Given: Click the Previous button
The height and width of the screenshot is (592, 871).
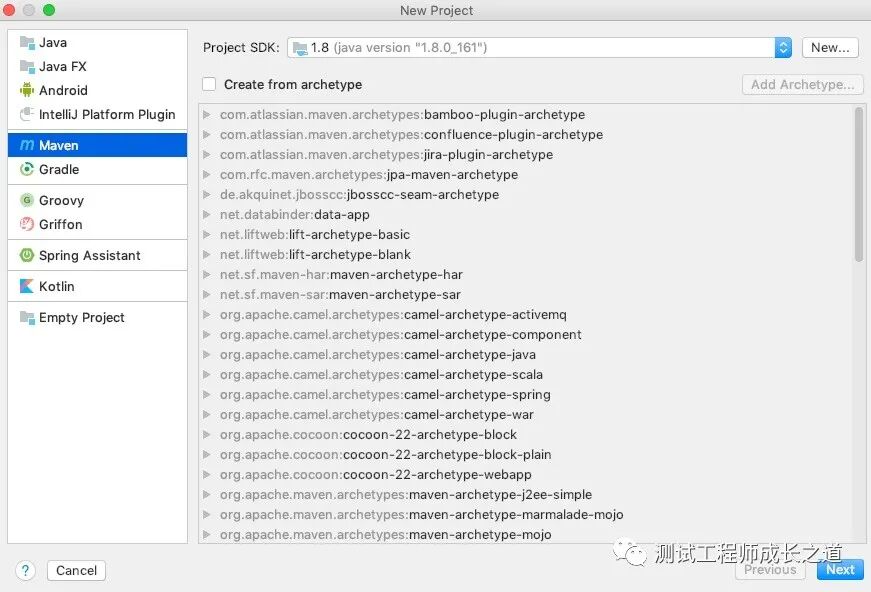Looking at the screenshot, I should (770, 570).
